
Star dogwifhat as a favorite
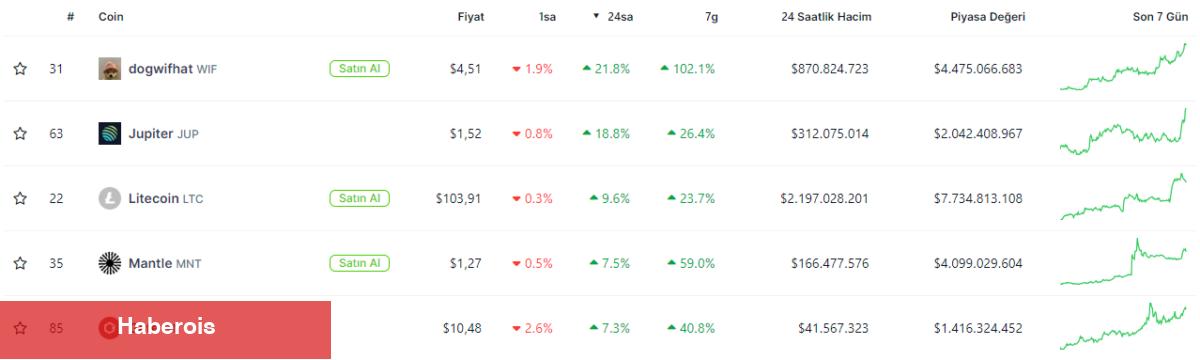tap(20, 69)
